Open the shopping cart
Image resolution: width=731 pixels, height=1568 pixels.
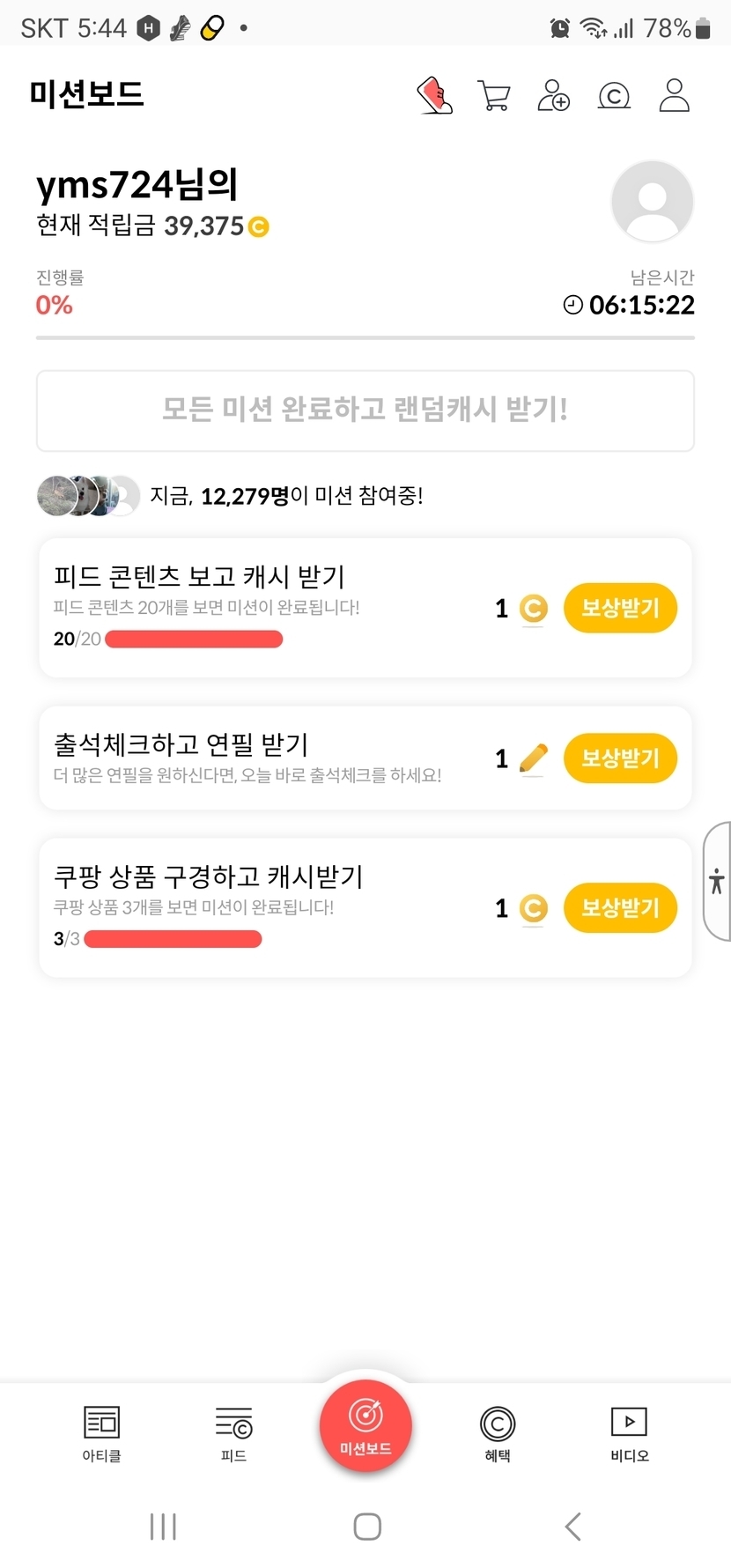point(494,95)
